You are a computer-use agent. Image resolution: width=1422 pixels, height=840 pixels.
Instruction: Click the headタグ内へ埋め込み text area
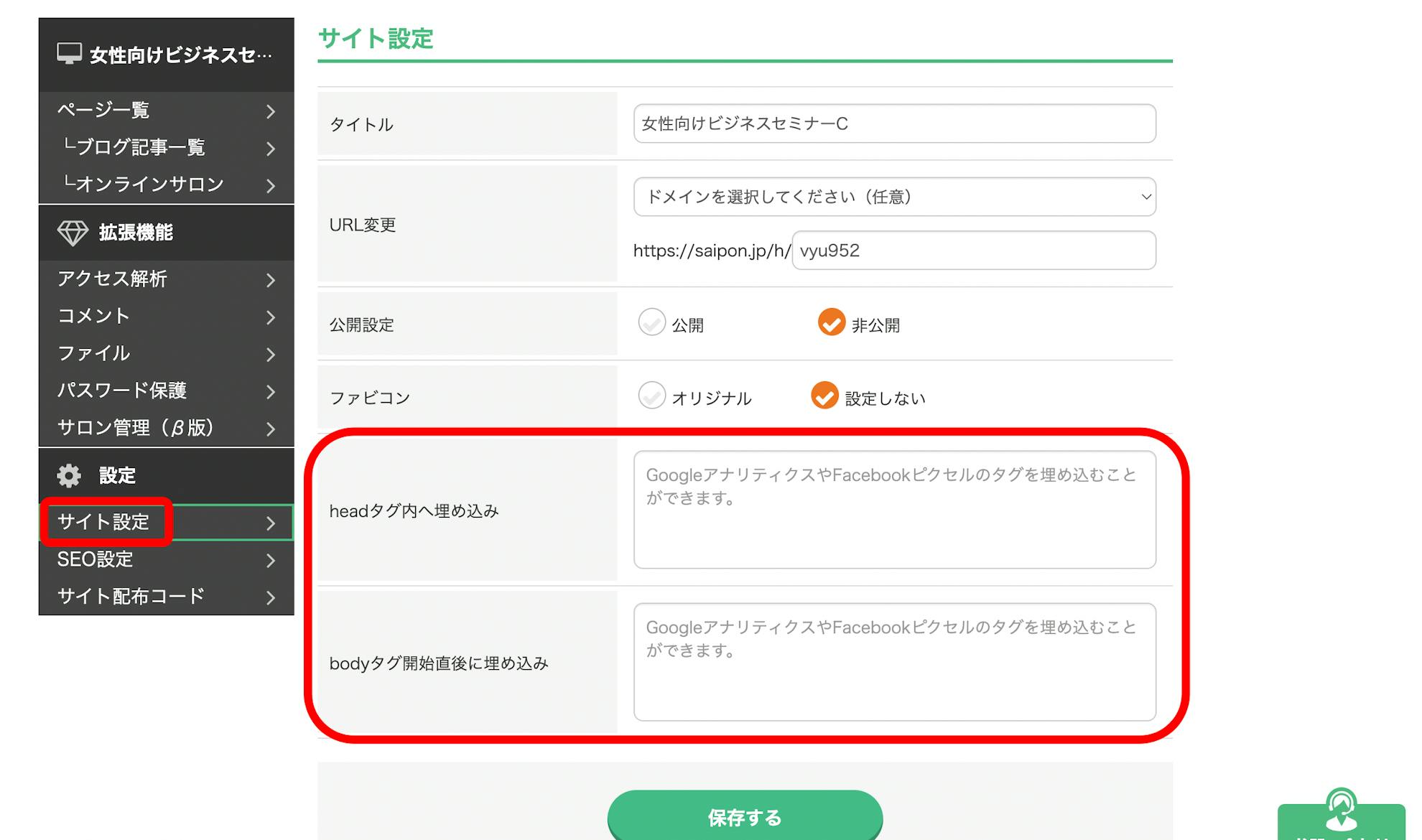coord(894,510)
